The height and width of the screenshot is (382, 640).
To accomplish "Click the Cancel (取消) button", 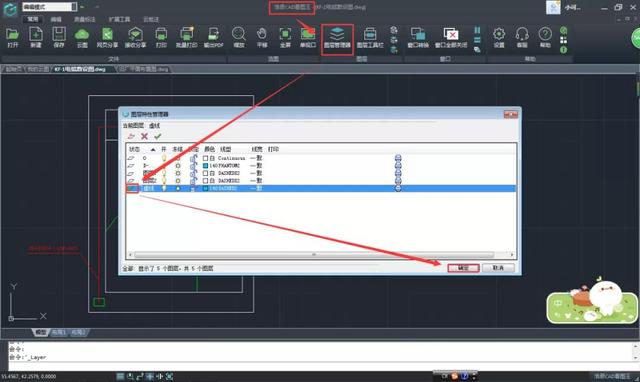I will click(498, 268).
